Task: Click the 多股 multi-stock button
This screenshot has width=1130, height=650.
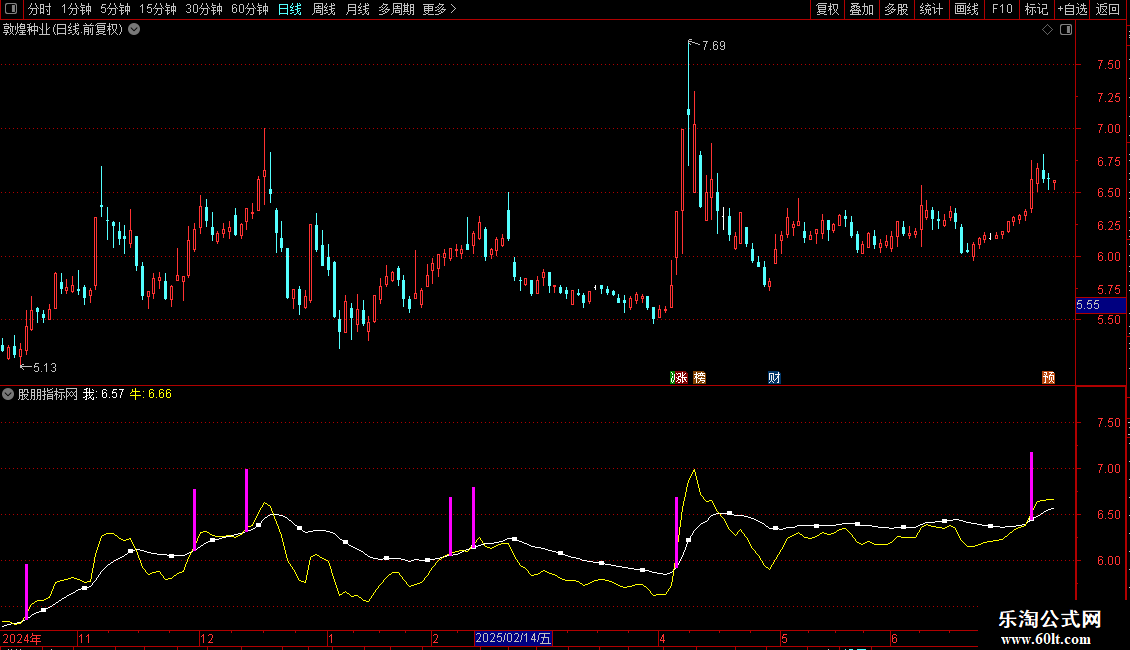Action: coord(897,9)
